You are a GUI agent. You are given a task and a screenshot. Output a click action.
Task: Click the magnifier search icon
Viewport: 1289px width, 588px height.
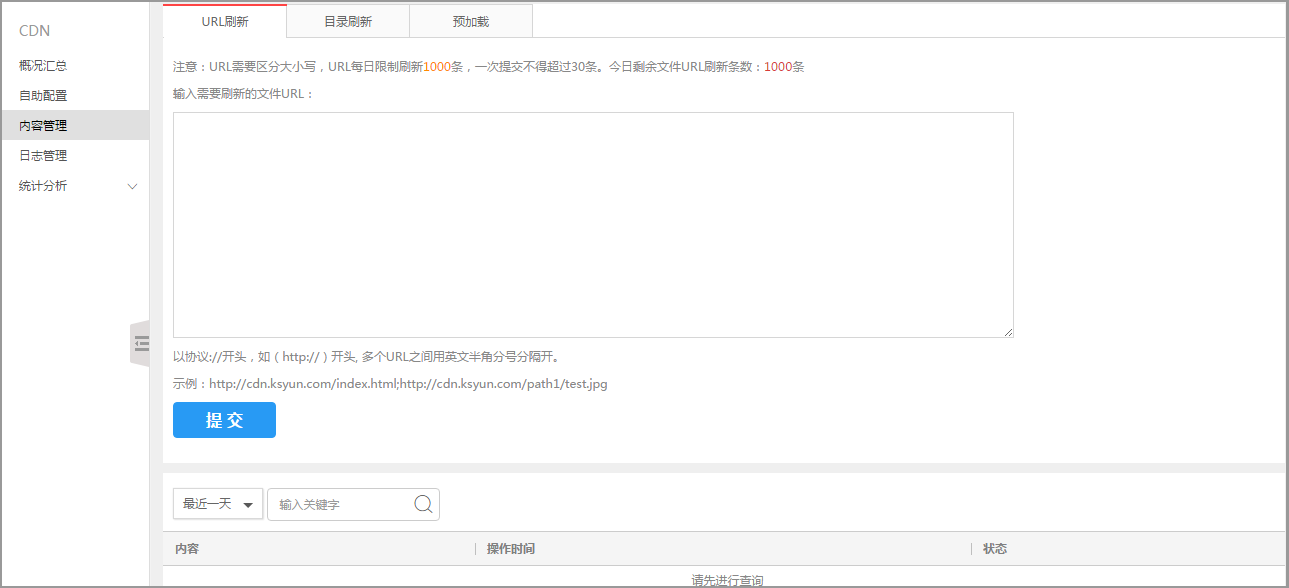[423, 504]
